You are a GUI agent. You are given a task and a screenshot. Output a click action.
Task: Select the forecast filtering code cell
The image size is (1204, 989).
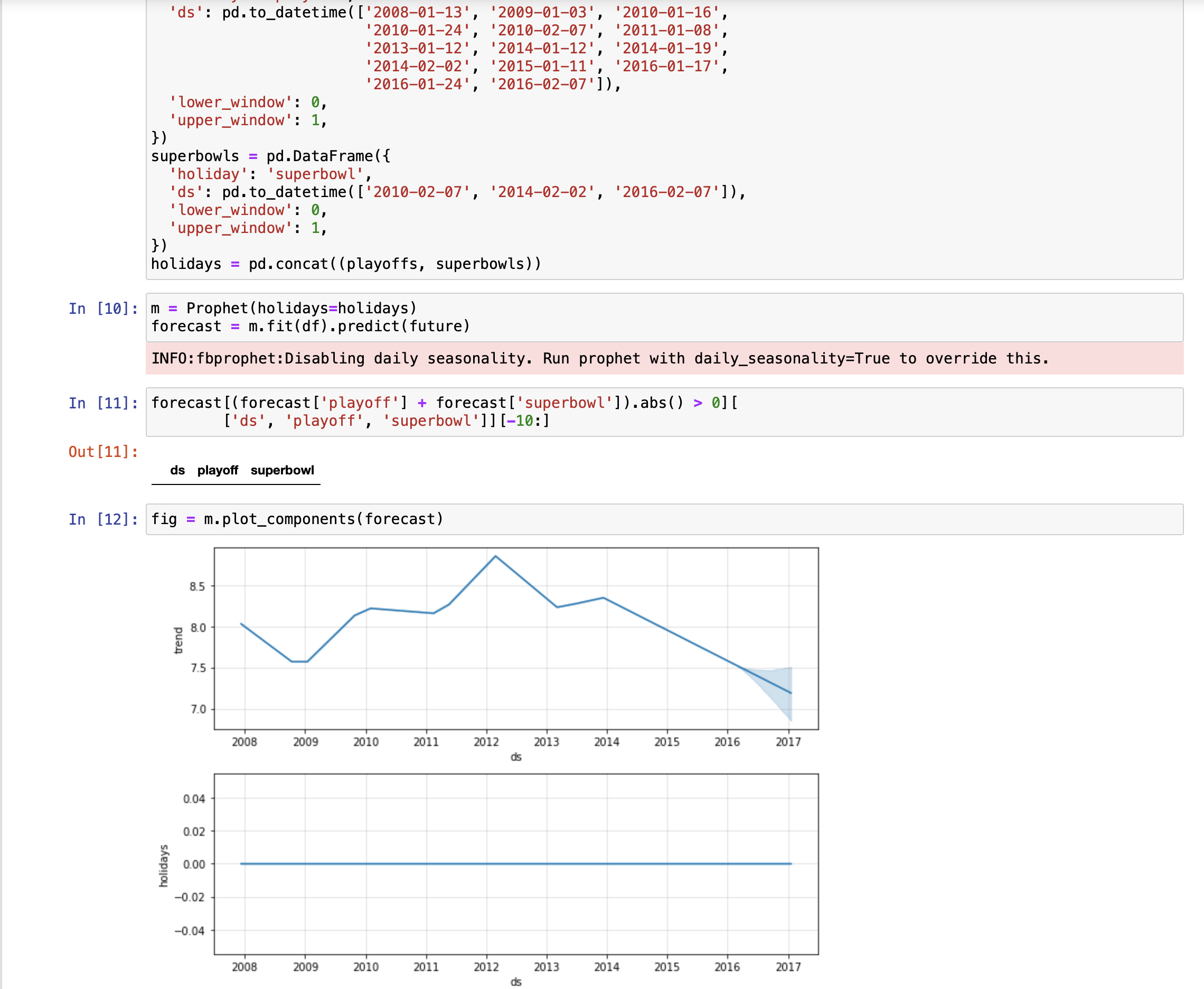(x=399, y=412)
